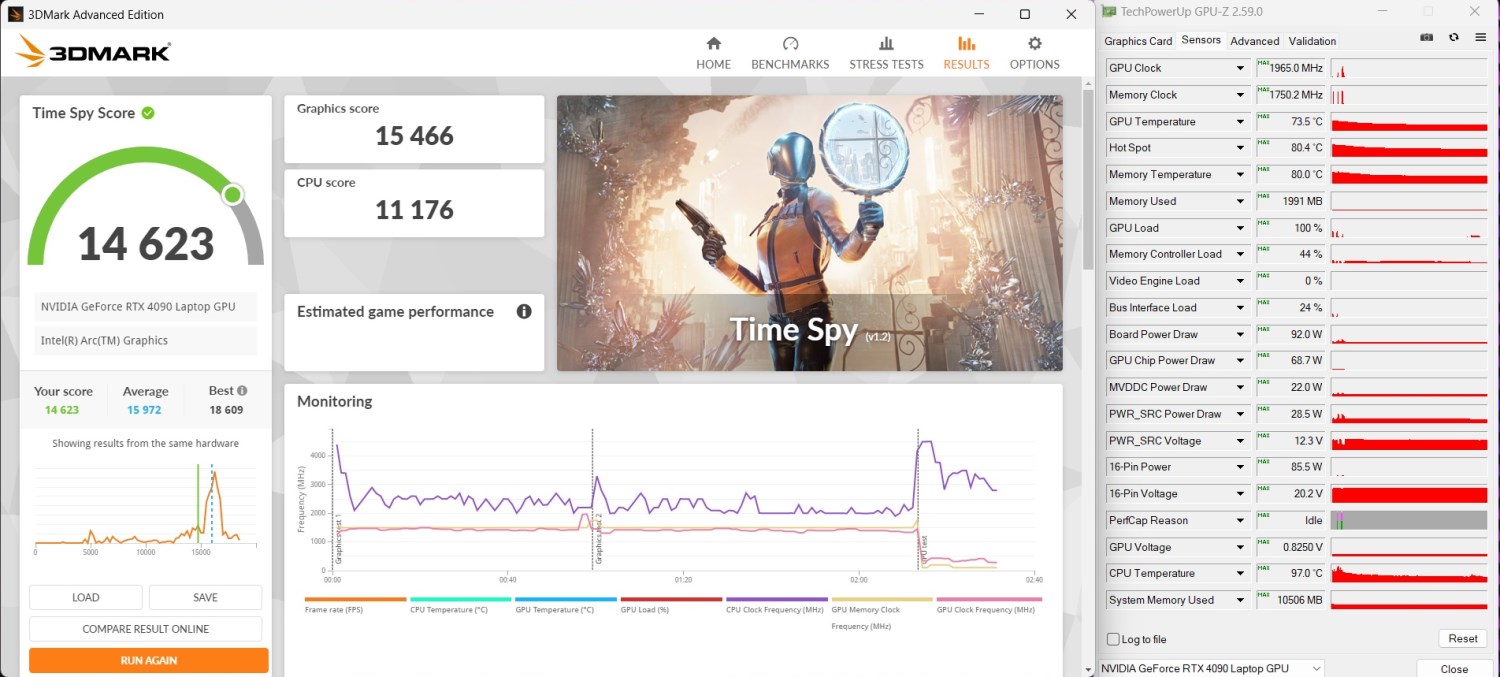Open the GPU Clock sensor dropdown

point(1242,68)
